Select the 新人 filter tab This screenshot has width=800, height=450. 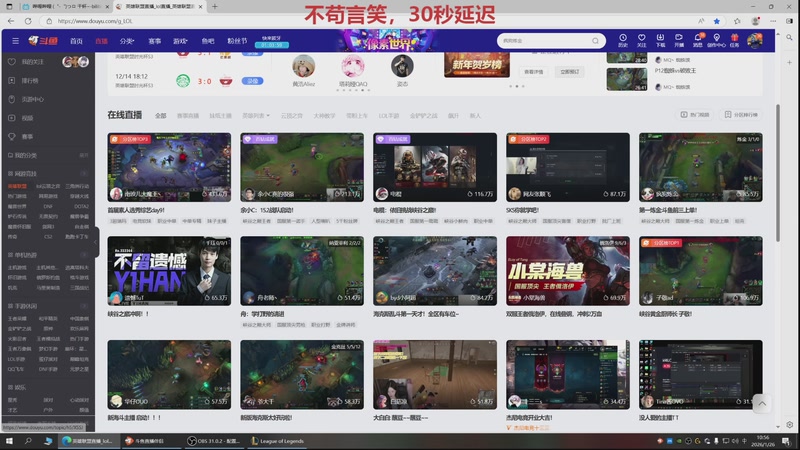pyautogui.click(x=475, y=116)
